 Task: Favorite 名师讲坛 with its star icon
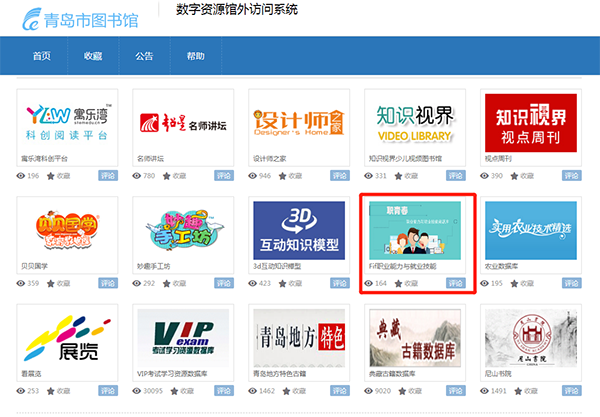click(x=166, y=176)
